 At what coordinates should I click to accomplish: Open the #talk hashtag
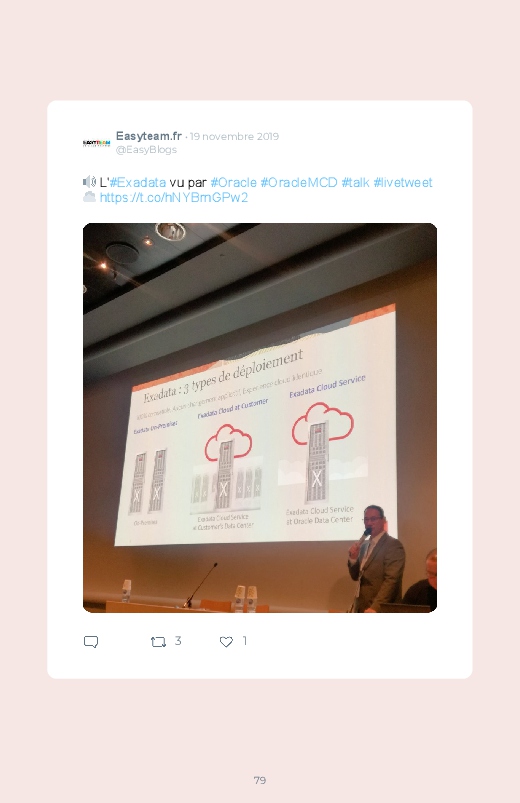tap(356, 182)
